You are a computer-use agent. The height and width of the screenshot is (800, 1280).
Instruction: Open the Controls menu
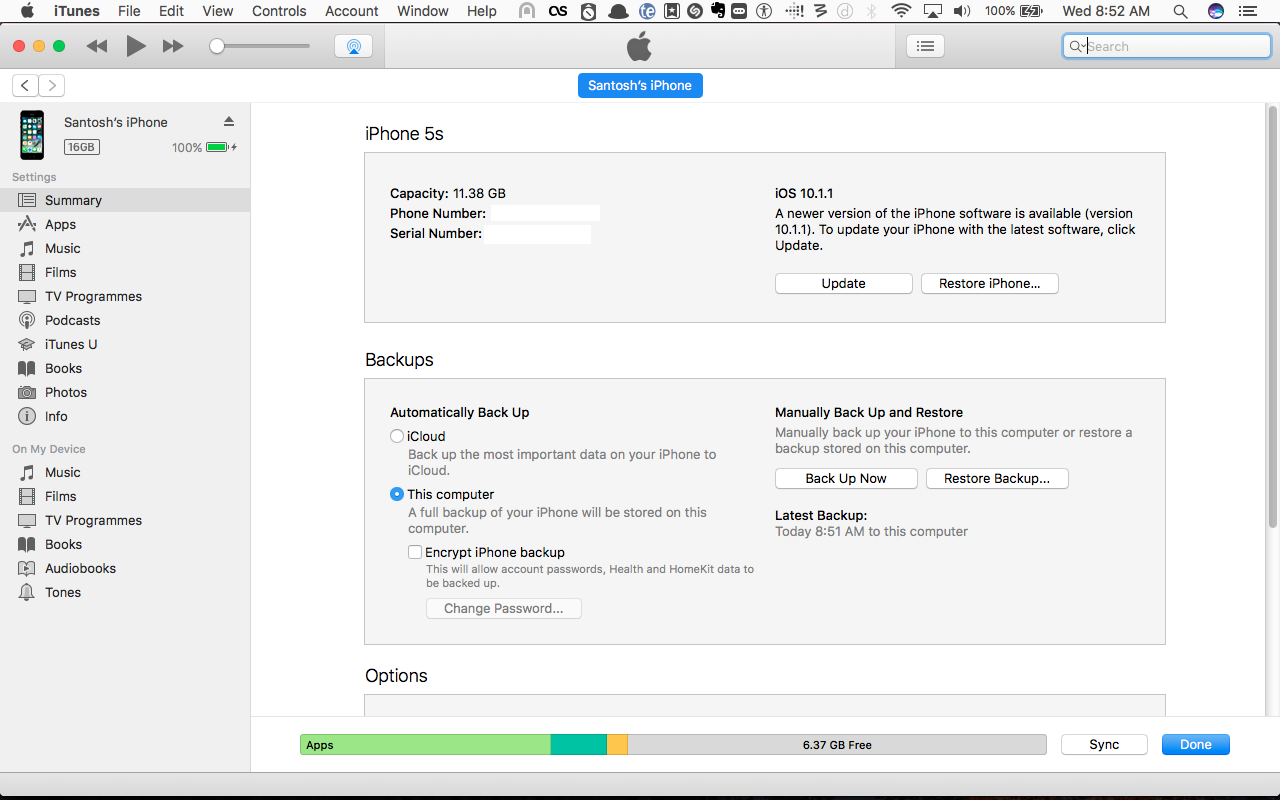[279, 11]
